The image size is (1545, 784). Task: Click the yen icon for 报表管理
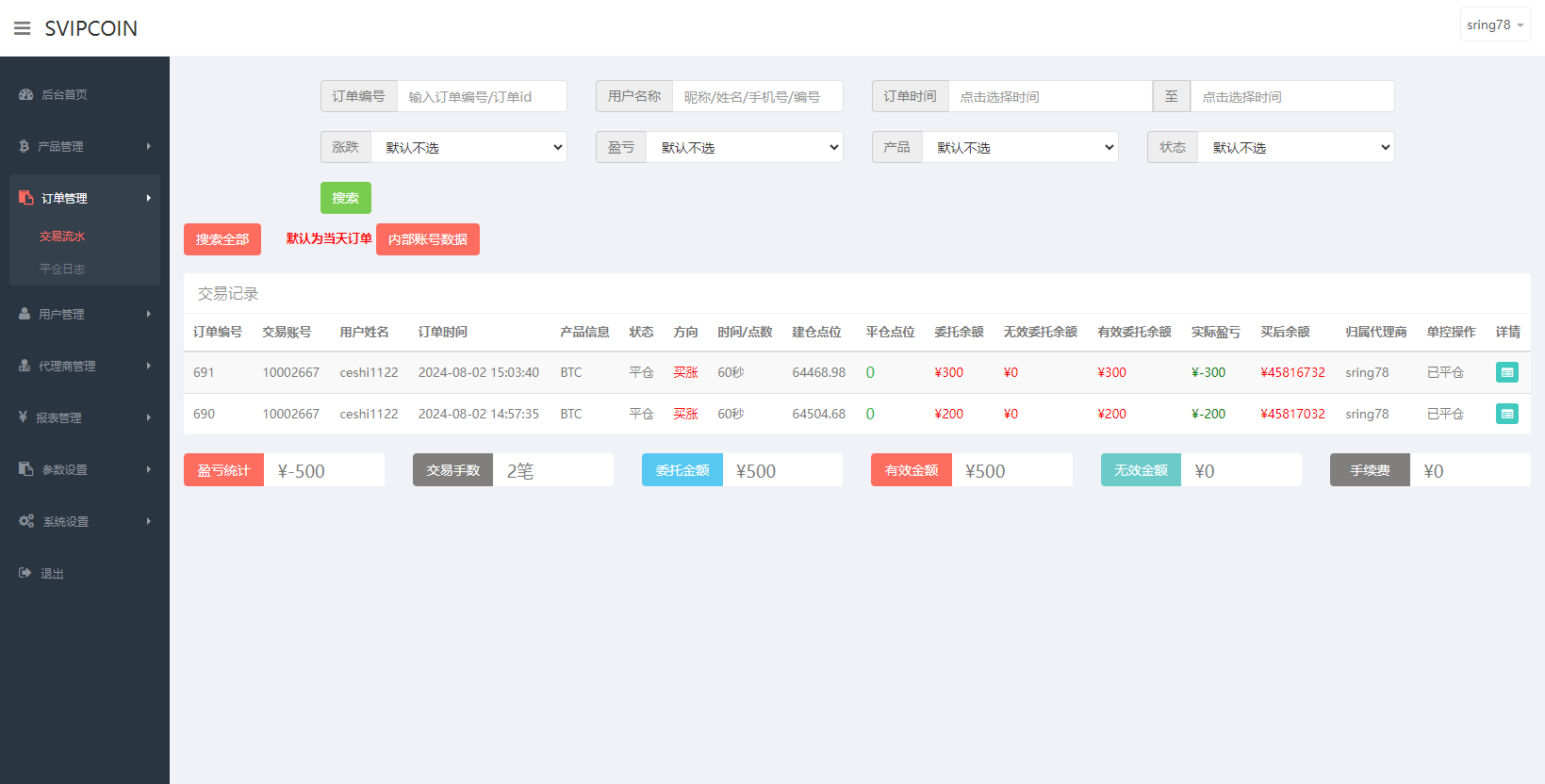click(24, 417)
